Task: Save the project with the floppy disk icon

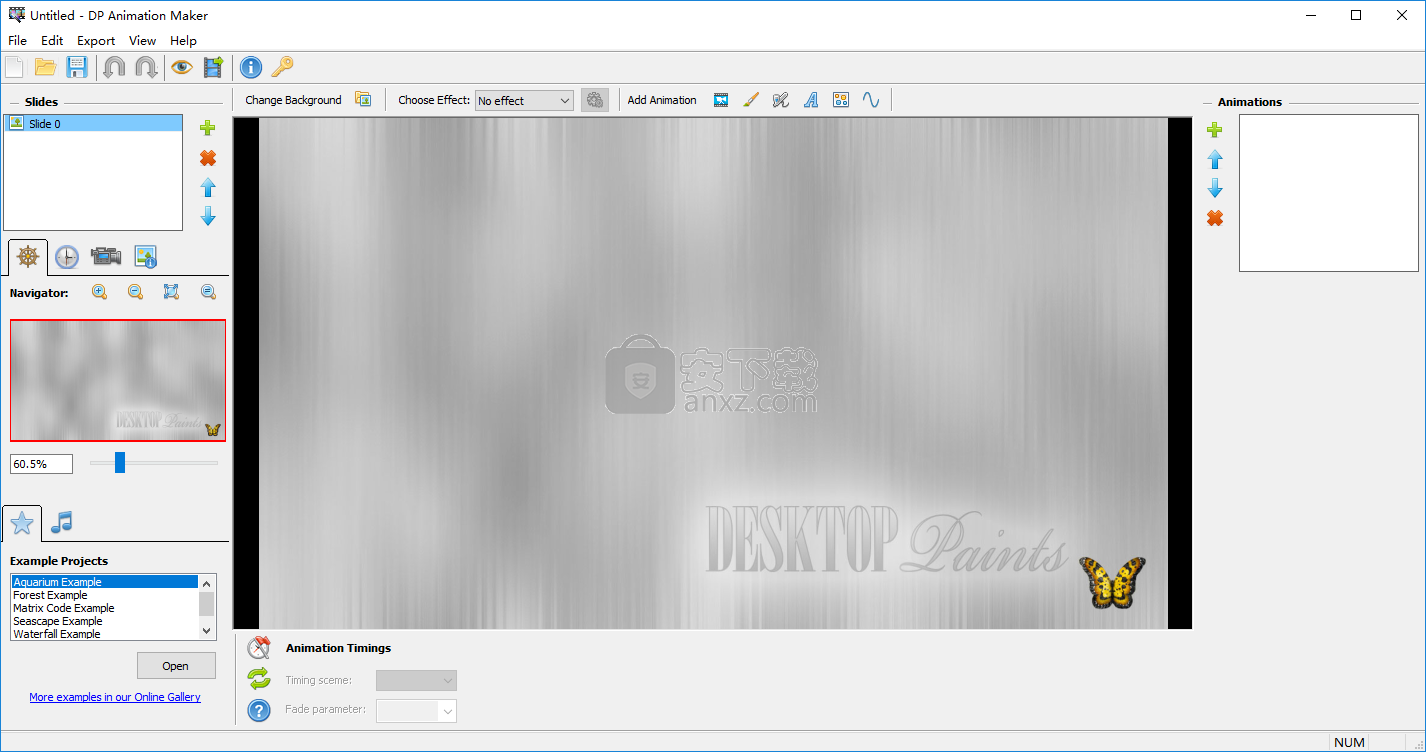Action: (x=77, y=67)
